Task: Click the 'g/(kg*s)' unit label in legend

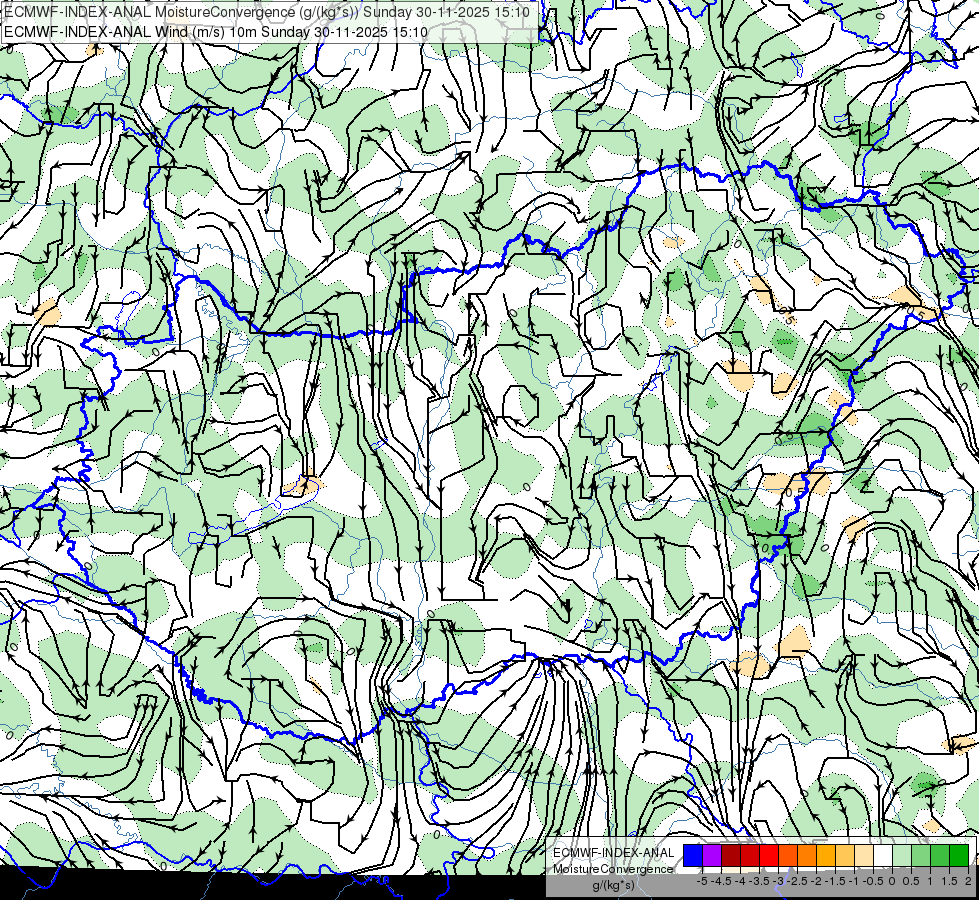Action: [x=613, y=886]
